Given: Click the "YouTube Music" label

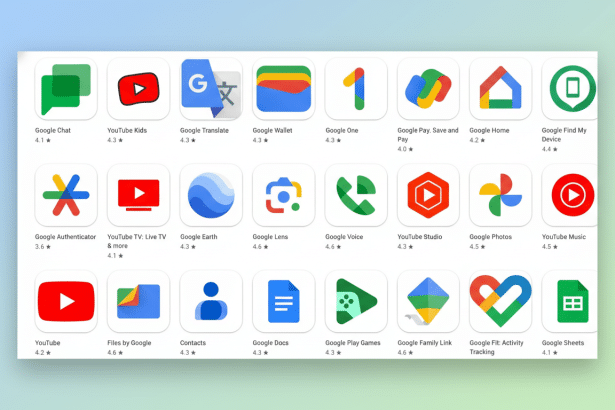Looking at the screenshot, I should click(564, 237).
